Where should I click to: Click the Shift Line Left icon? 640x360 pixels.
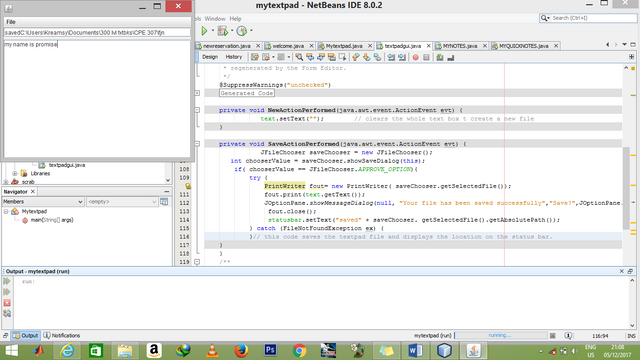coord(391,58)
